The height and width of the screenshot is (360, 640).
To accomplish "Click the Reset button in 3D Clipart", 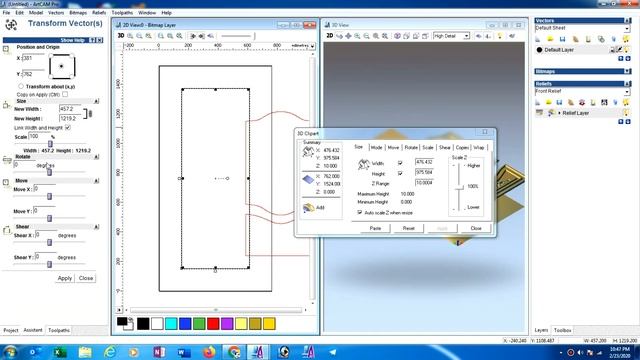I will 409,228.
